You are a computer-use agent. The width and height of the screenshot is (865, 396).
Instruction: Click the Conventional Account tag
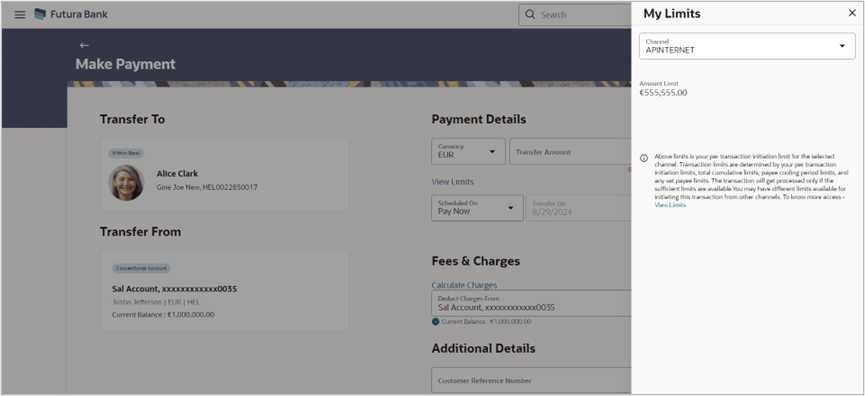[142, 269]
